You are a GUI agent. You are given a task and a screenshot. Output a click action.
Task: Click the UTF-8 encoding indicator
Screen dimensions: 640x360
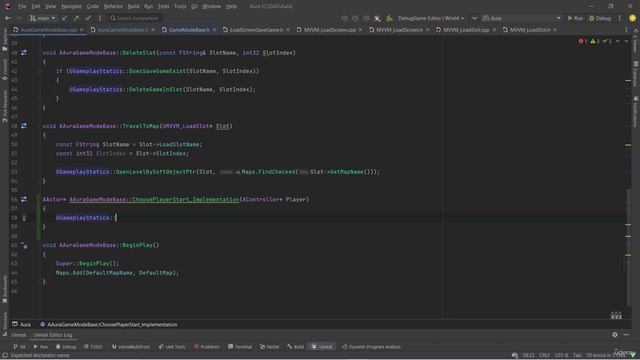click(x=561, y=356)
